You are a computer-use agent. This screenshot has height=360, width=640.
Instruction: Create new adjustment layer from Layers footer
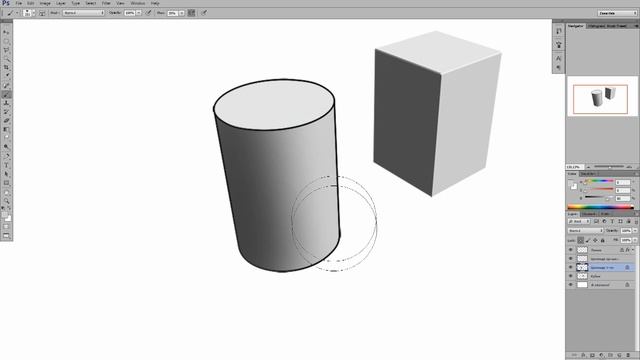click(x=601, y=356)
